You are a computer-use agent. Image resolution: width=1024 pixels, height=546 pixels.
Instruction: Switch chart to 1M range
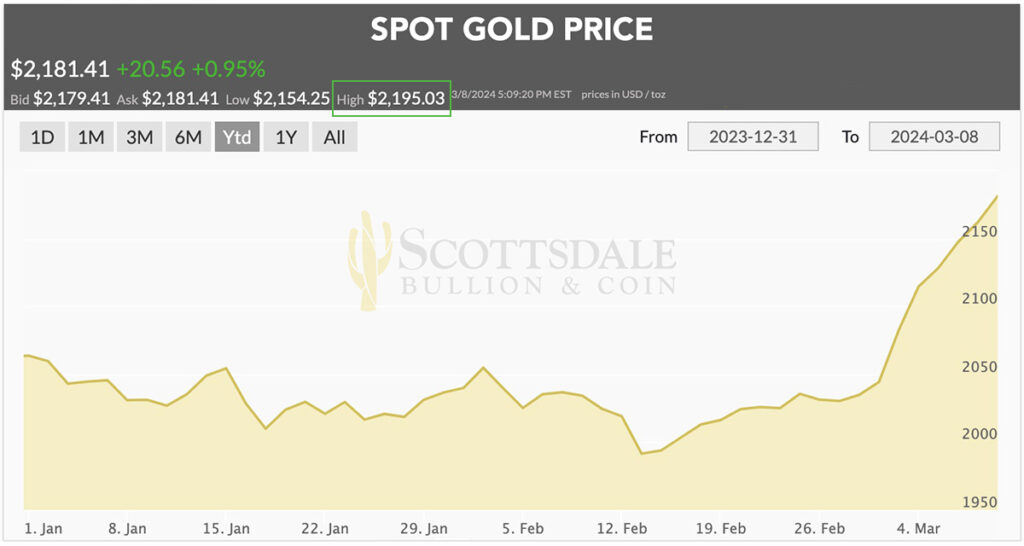pyautogui.click(x=91, y=137)
